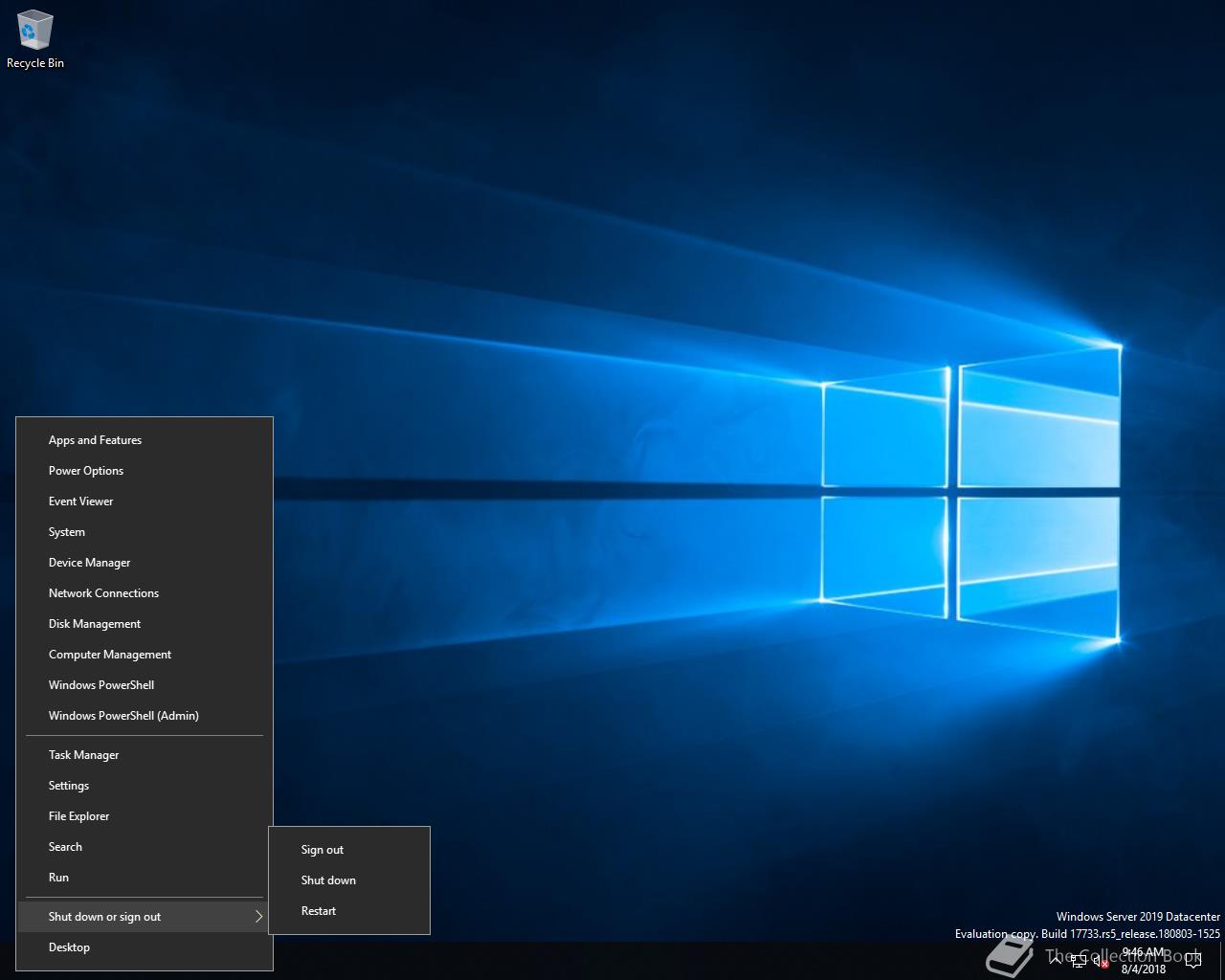Open Device Manager
This screenshot has width=1225, height=980.
click(x=145, y=563)
